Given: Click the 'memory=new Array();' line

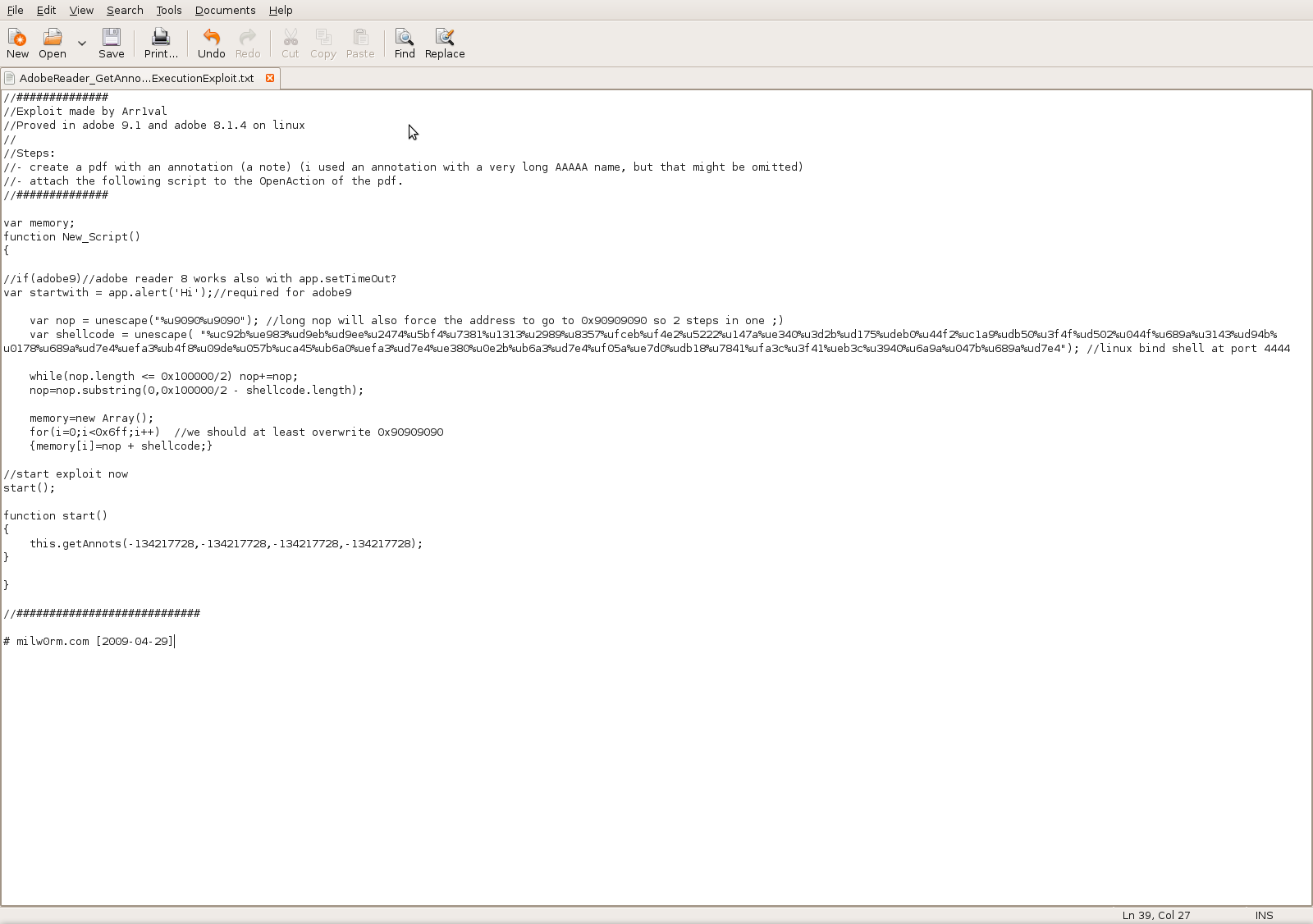Looking at the screenshot, I should click(x=92, y=418).
